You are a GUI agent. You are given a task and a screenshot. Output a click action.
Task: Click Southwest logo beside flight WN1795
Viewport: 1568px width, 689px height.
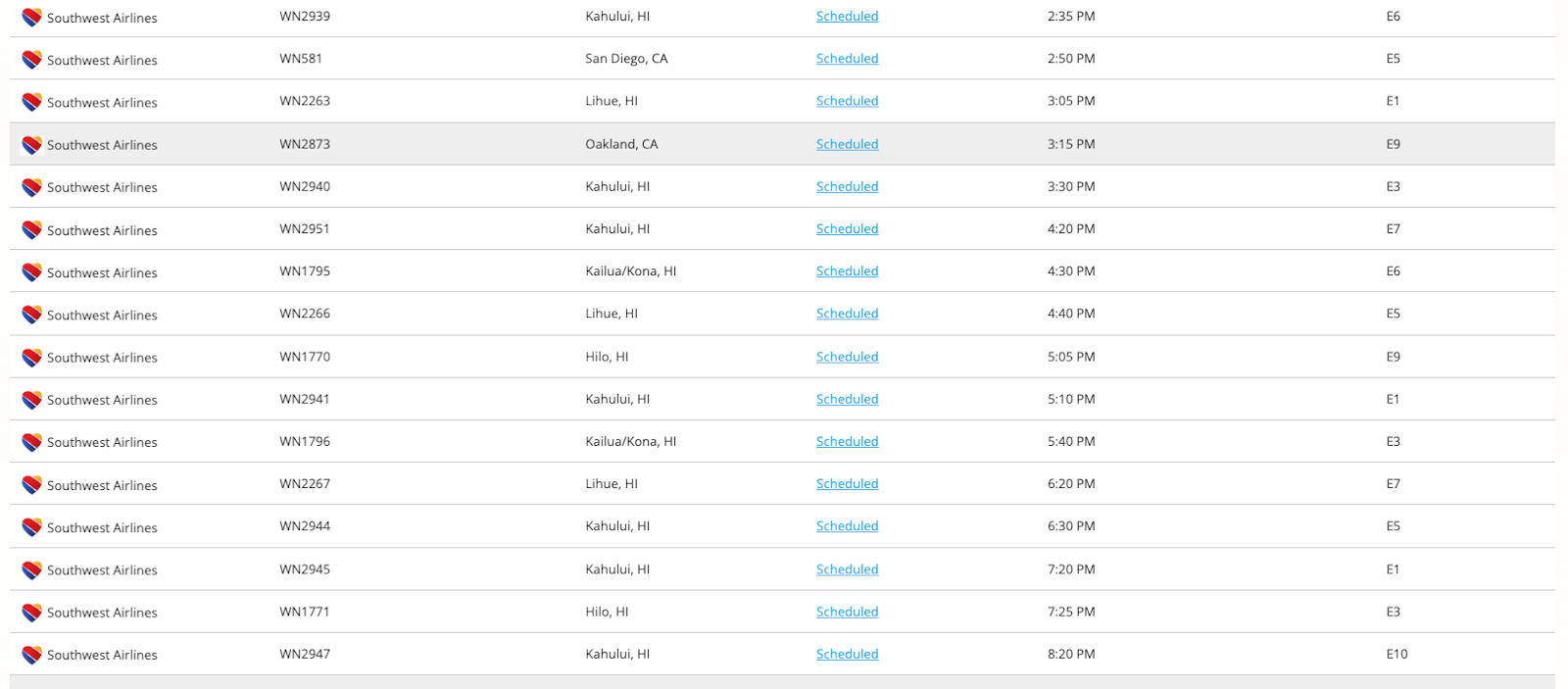[31, 272]
